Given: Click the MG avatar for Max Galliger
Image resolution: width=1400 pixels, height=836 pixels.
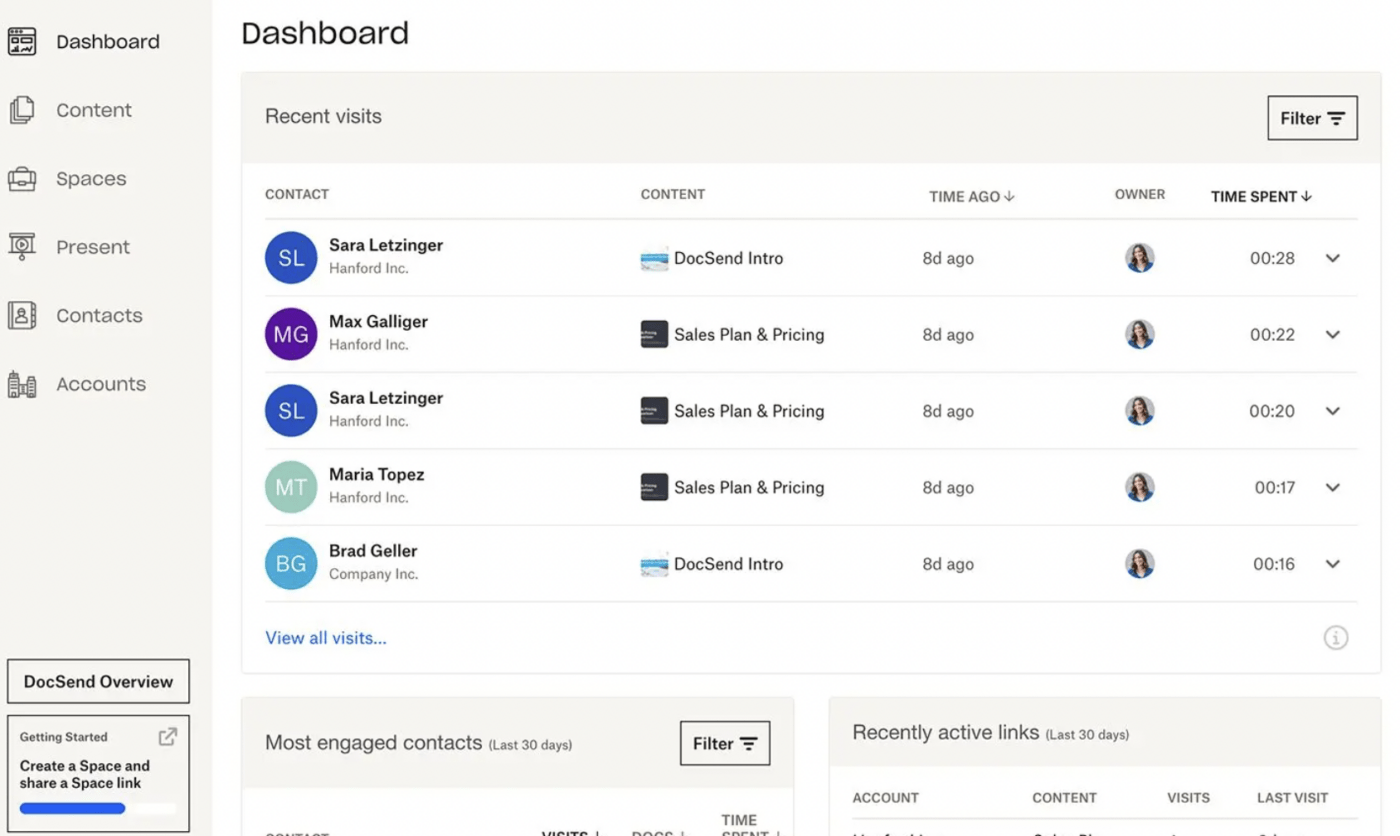Looking at the screenshot, I should coord(291,334).
